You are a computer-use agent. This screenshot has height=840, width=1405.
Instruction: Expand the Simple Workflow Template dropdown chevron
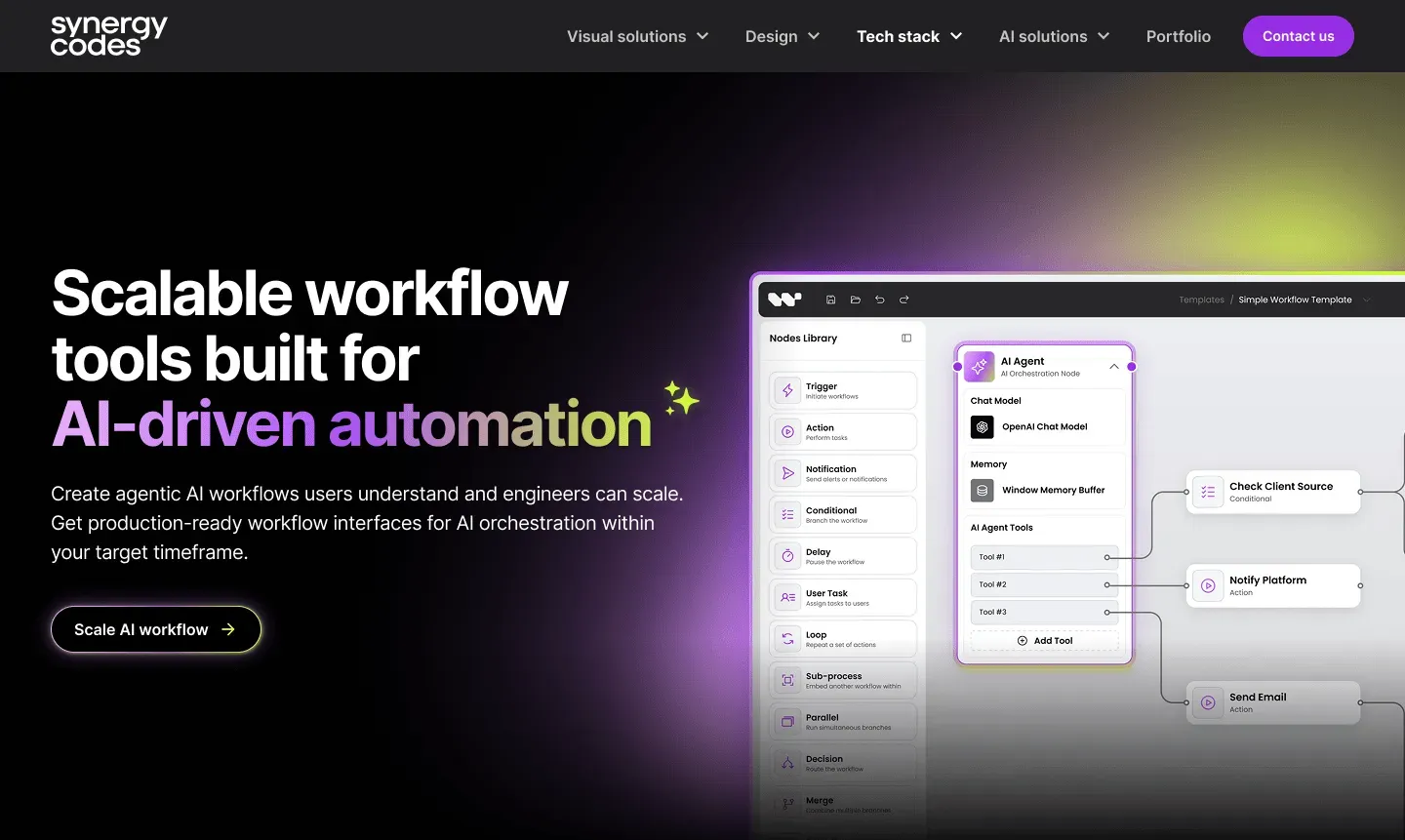(1366, 300)
